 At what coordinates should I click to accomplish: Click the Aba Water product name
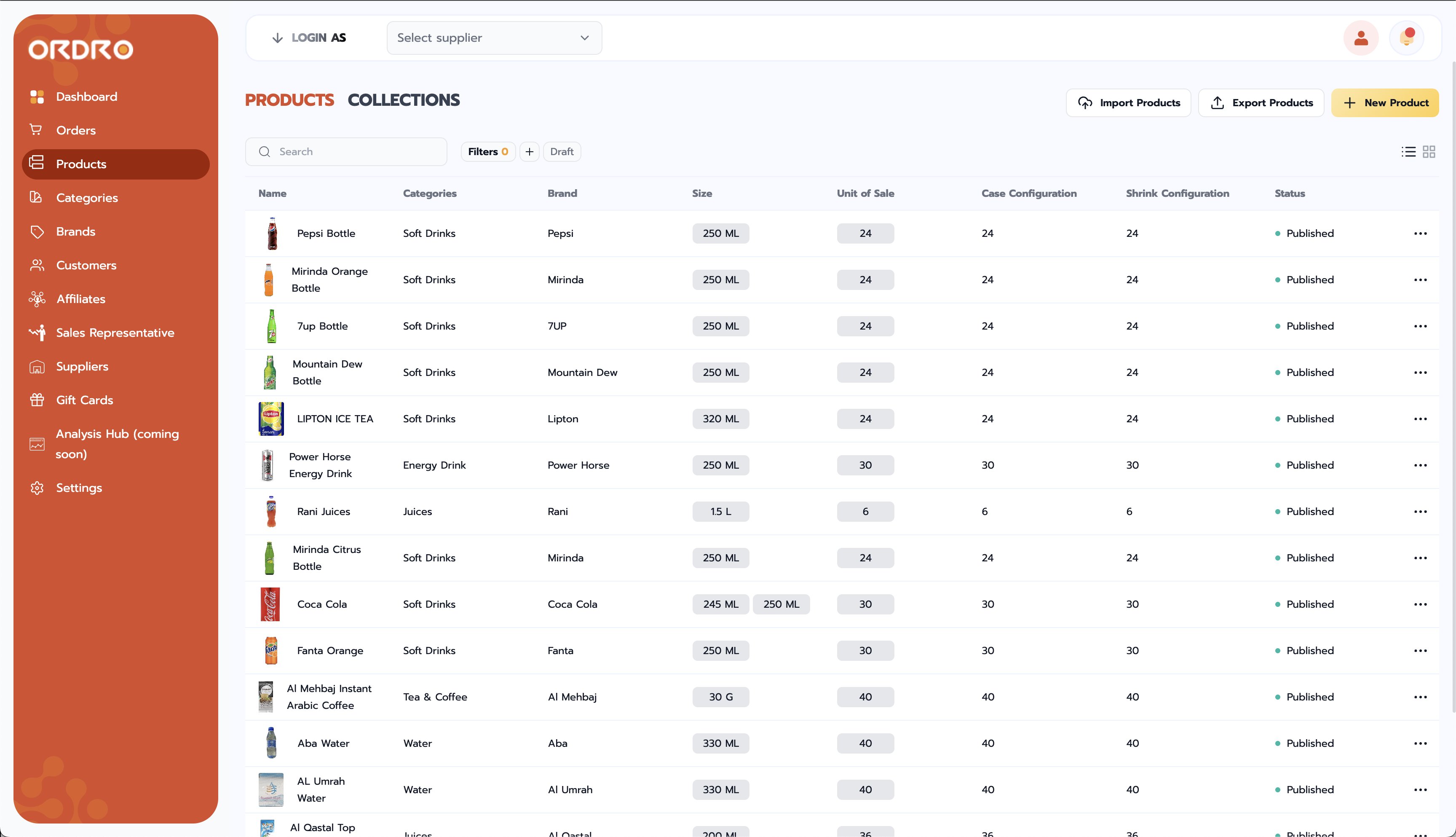coord(324,744)
